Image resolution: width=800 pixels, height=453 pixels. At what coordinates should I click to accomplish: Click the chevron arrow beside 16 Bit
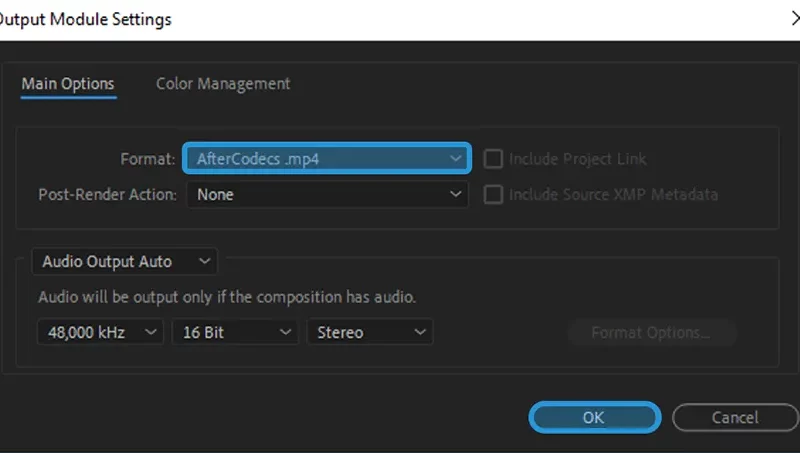tap(285, 332)
